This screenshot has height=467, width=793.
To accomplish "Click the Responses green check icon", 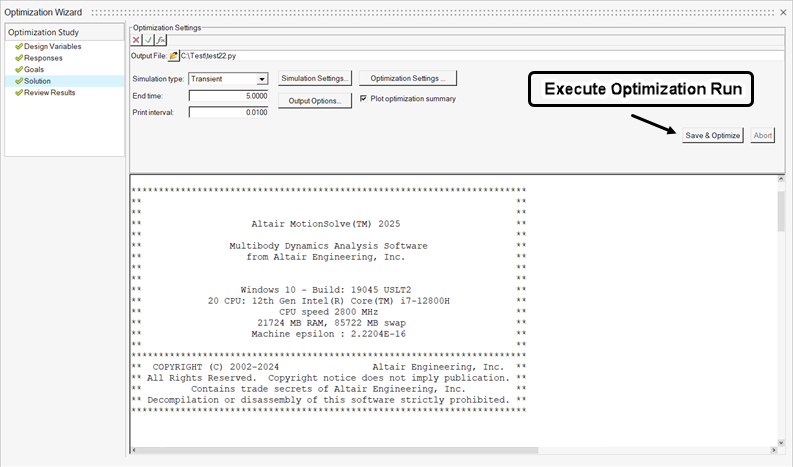I will 18,58.
